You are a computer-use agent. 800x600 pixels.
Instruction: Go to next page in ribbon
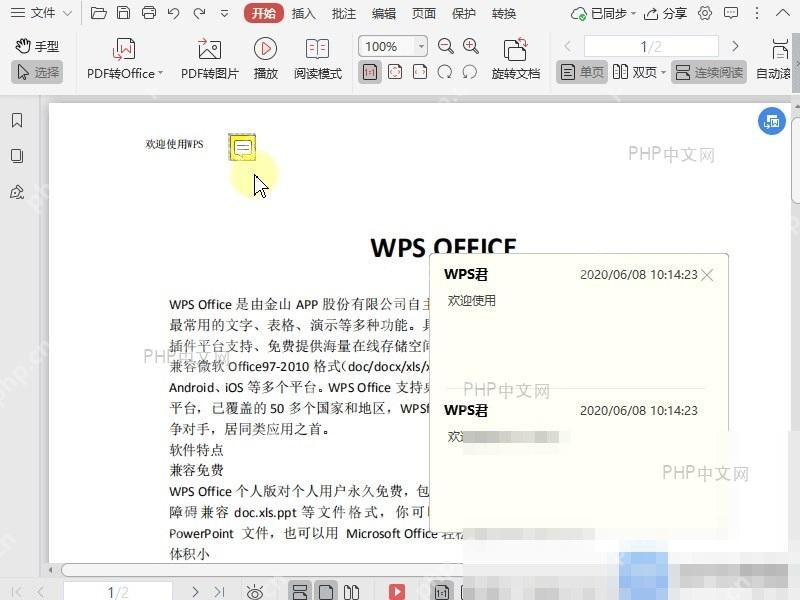coord(735,46)
